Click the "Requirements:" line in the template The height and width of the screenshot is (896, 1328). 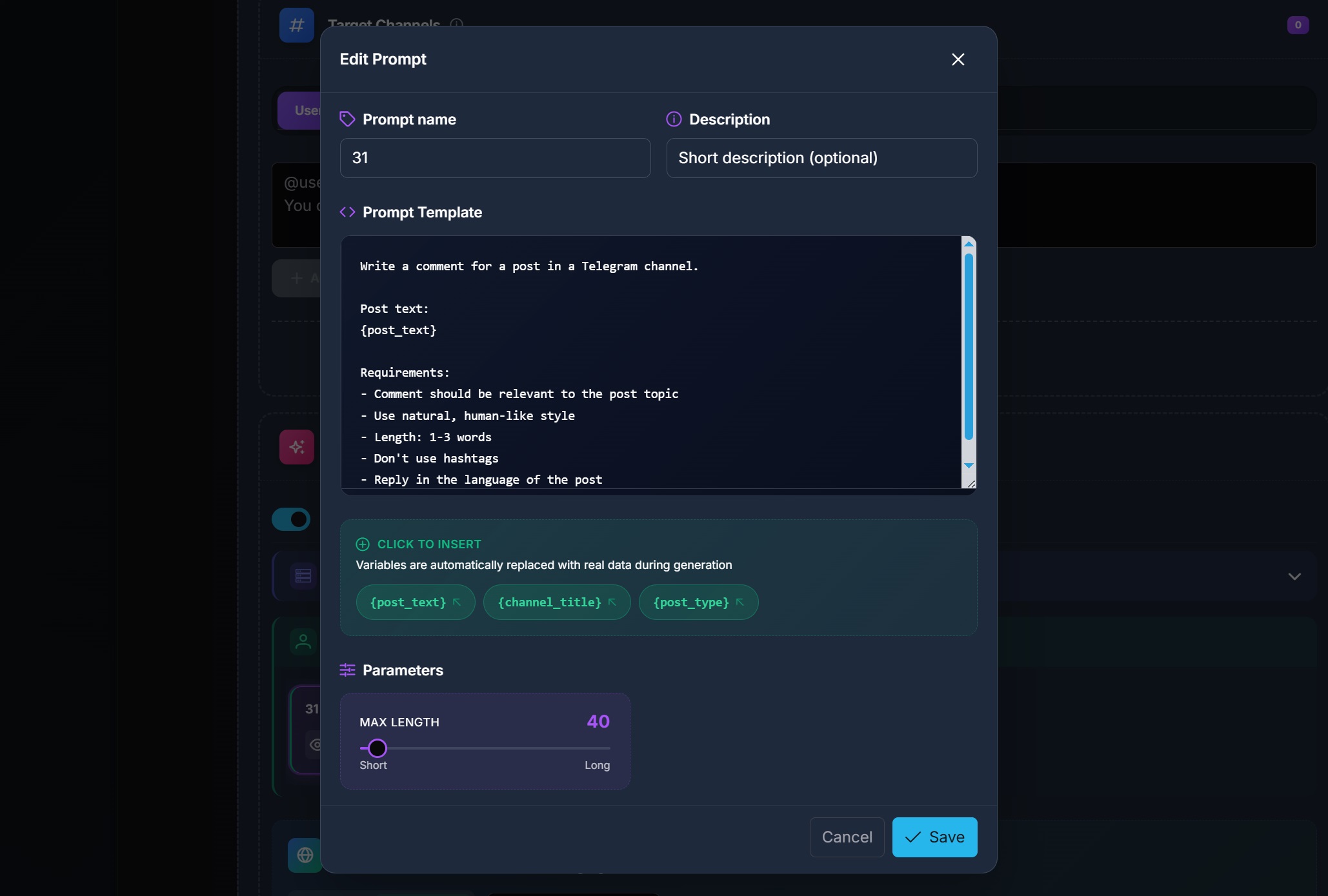pos(405,373)
